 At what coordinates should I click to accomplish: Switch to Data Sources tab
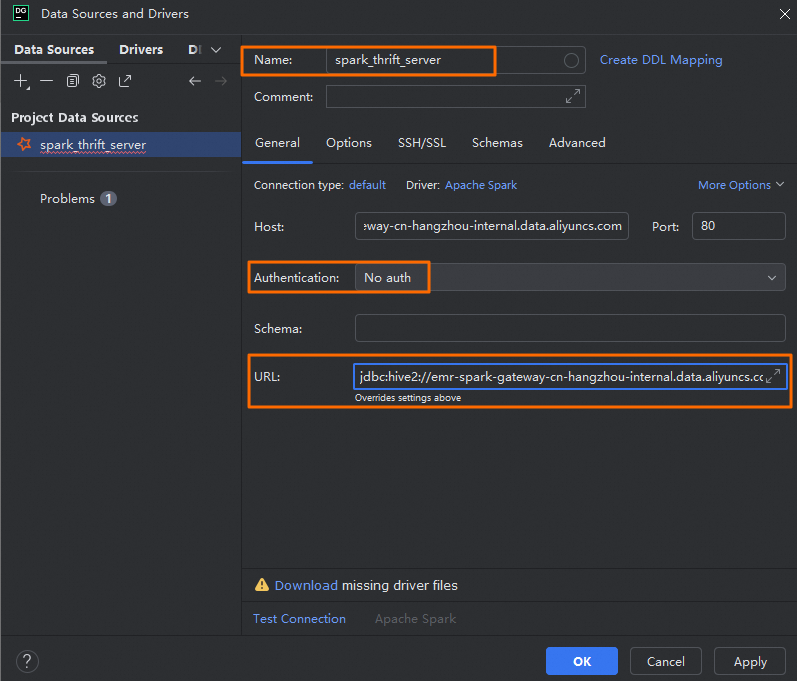click(54, 49)
